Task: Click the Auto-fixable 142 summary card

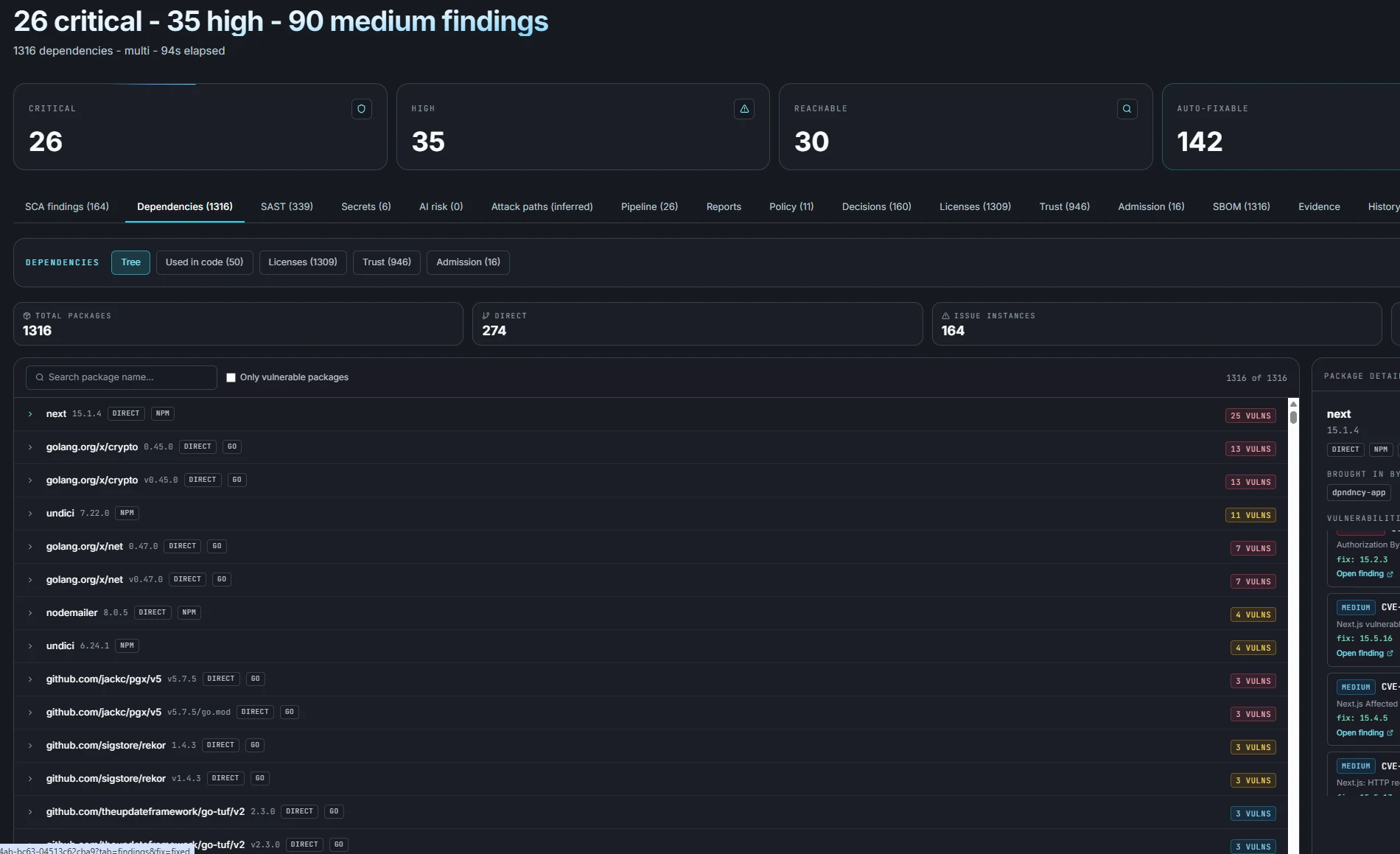Action: (1281, 127)
